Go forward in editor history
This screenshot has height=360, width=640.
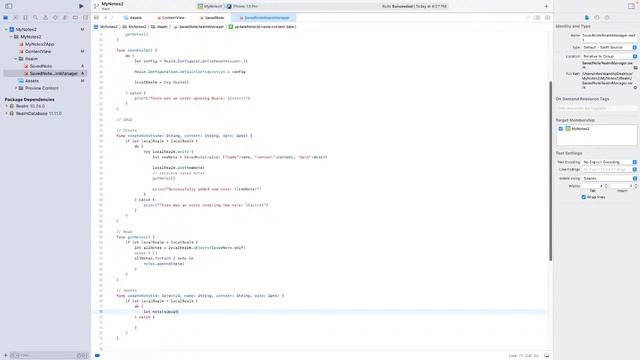point(112,18)
